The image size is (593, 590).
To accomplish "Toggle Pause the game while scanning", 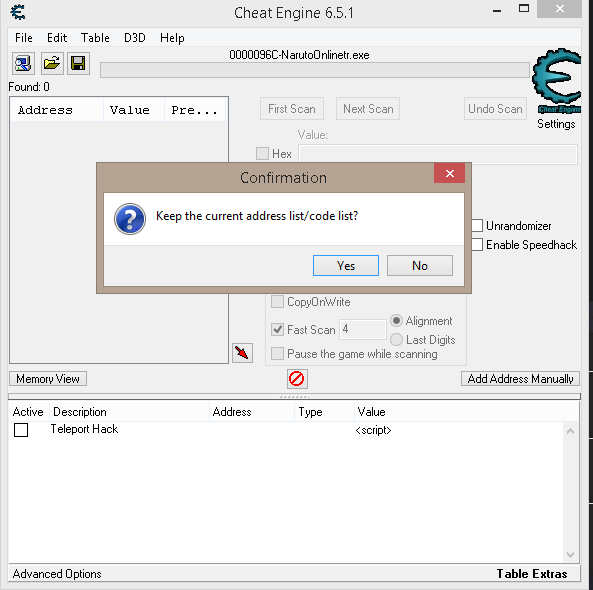I will pyautogui.click(x=277, y=354).
